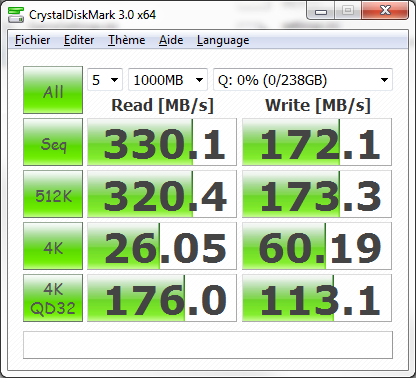Start the 512K benchmark test
Image resolution: width=416 pixels, height=378 pixels.
point(53,194)
